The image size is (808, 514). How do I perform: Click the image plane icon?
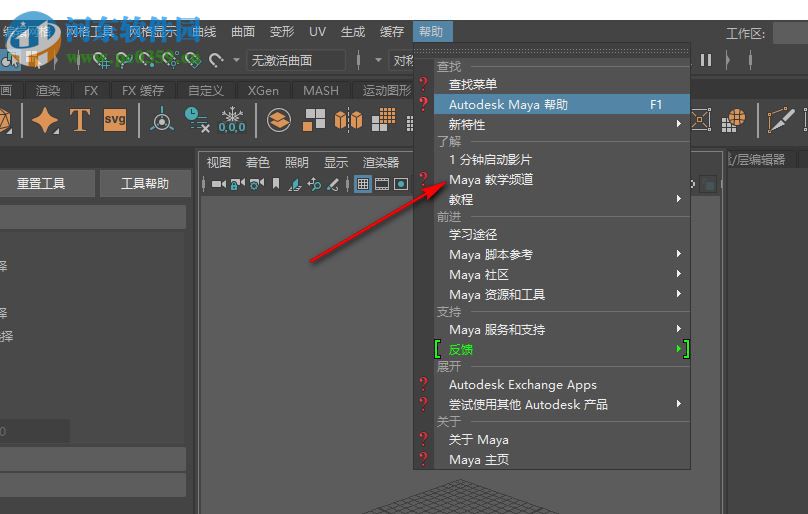pos(295,185)
